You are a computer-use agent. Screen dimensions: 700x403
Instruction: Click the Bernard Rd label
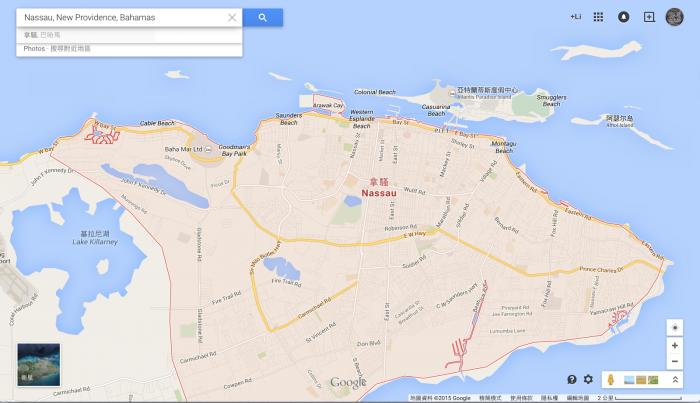coord(506,225)
